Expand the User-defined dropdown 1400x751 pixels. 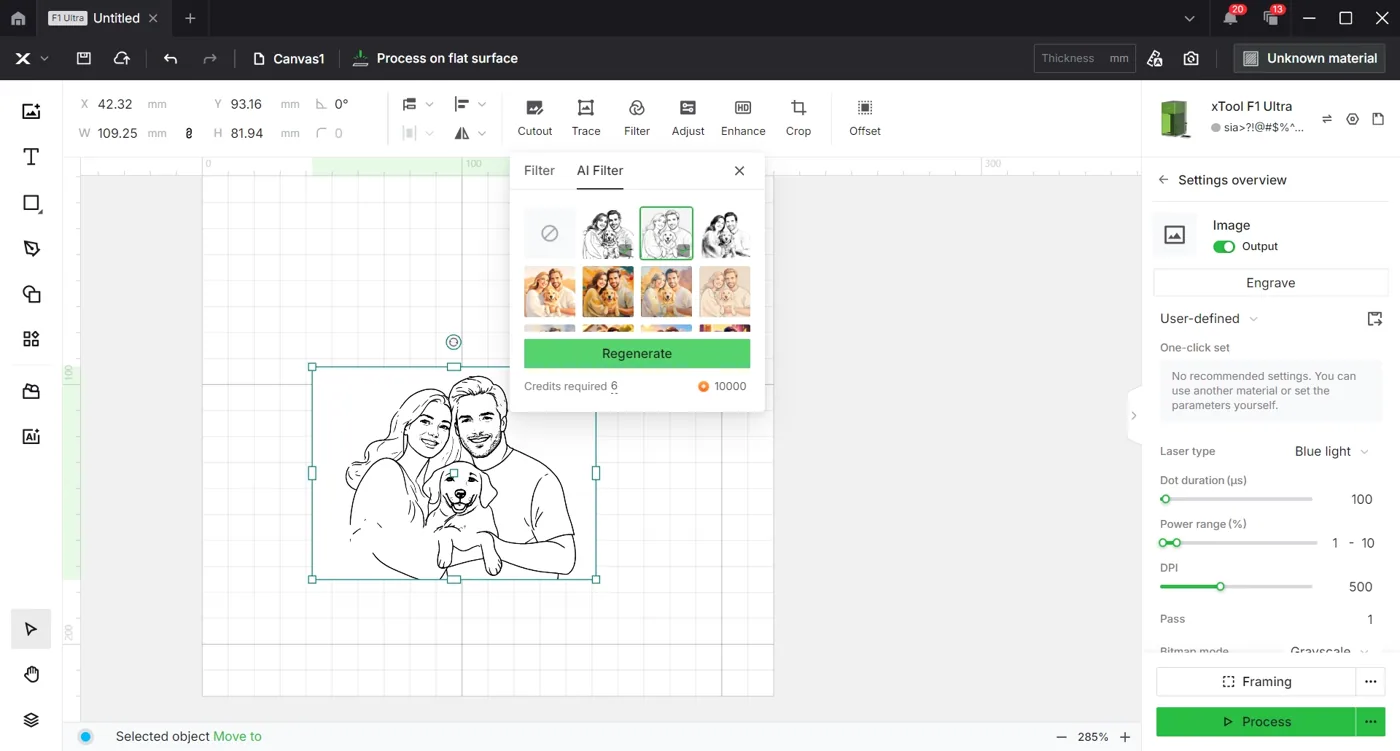tap(1209, 319)
